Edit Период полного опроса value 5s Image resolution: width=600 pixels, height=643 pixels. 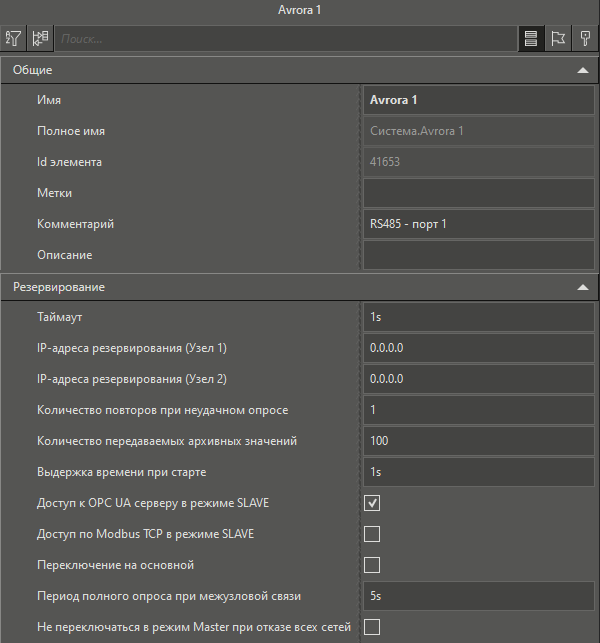tap(479, 596)
